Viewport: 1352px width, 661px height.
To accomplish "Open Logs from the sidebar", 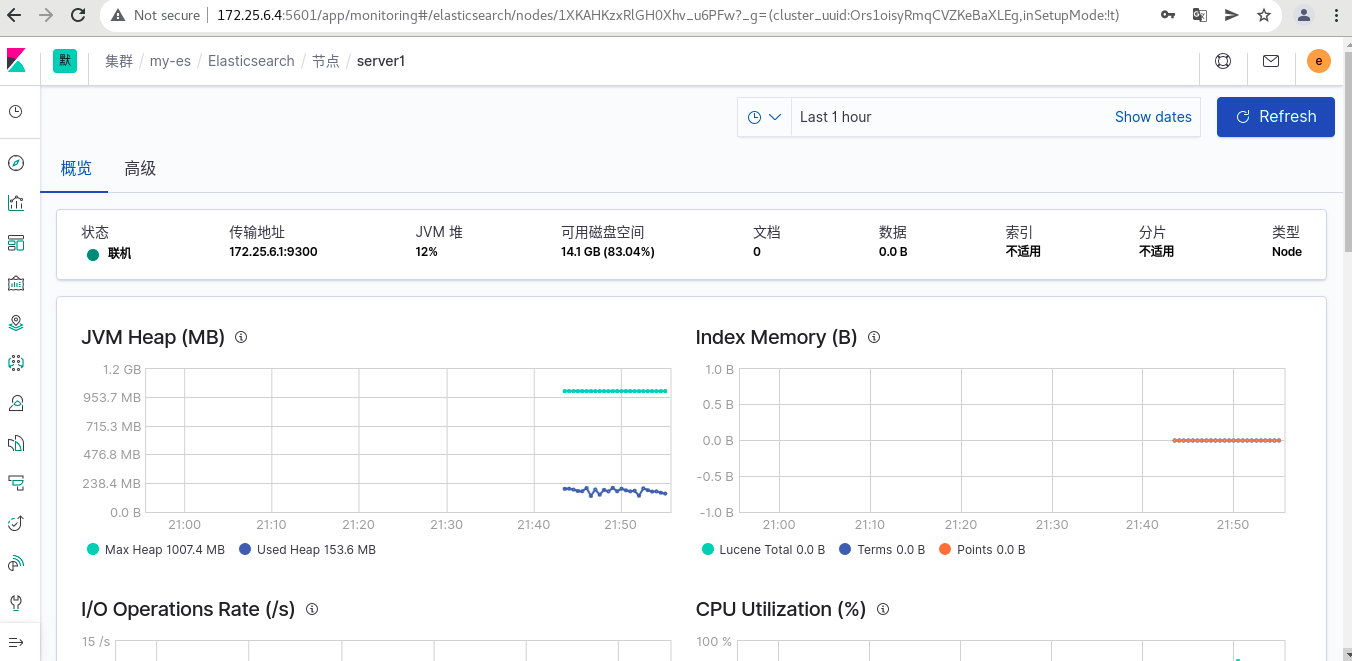I will click(15, 443).
